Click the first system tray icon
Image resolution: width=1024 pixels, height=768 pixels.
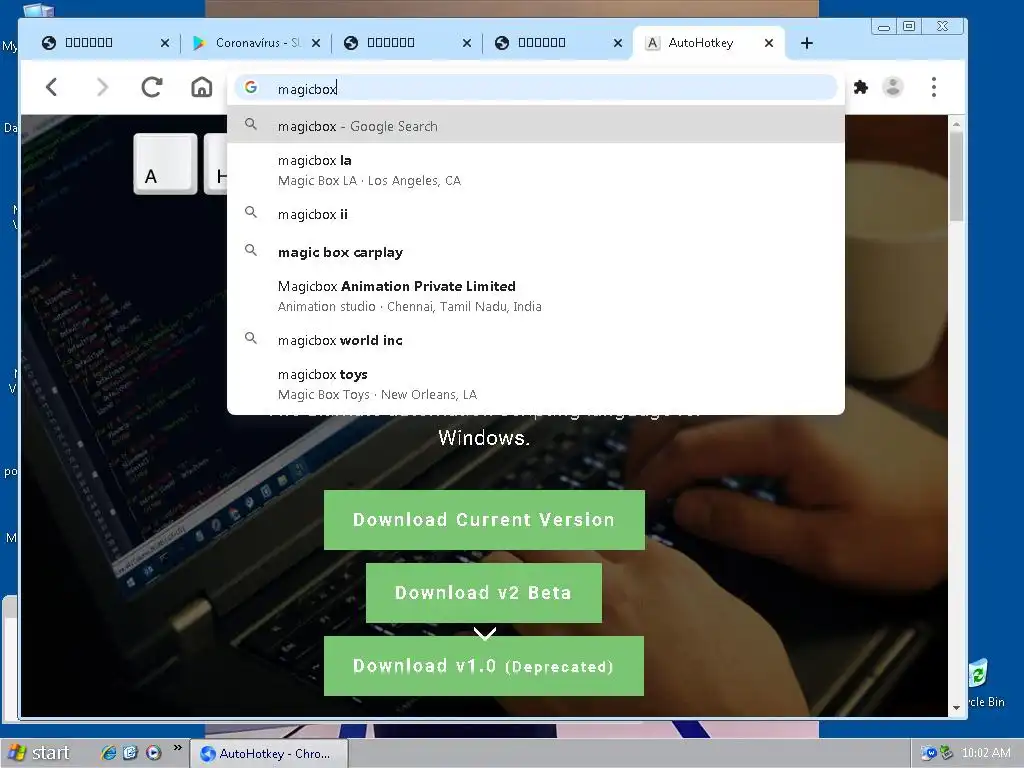(928, 753)
